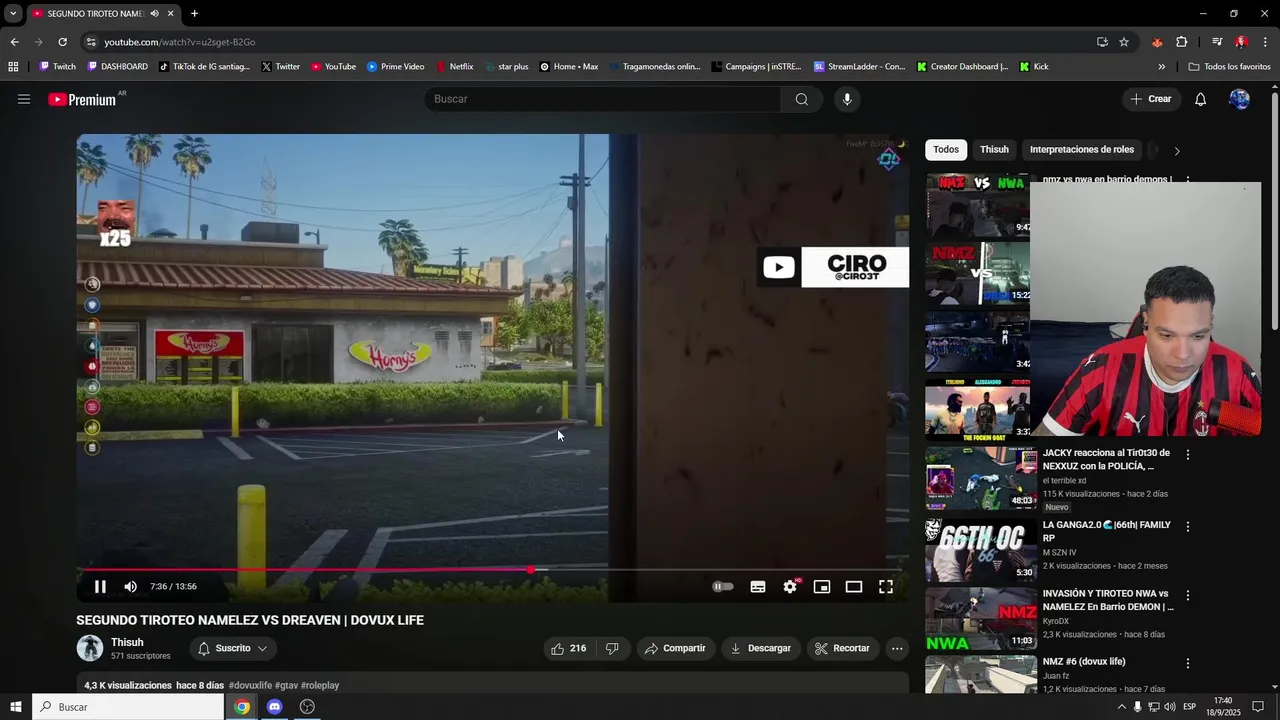Image resolution: width=1280 pixels, height=720 pixels.
Task: Bookmark this page with star icon
Action: coord(1124,42)
